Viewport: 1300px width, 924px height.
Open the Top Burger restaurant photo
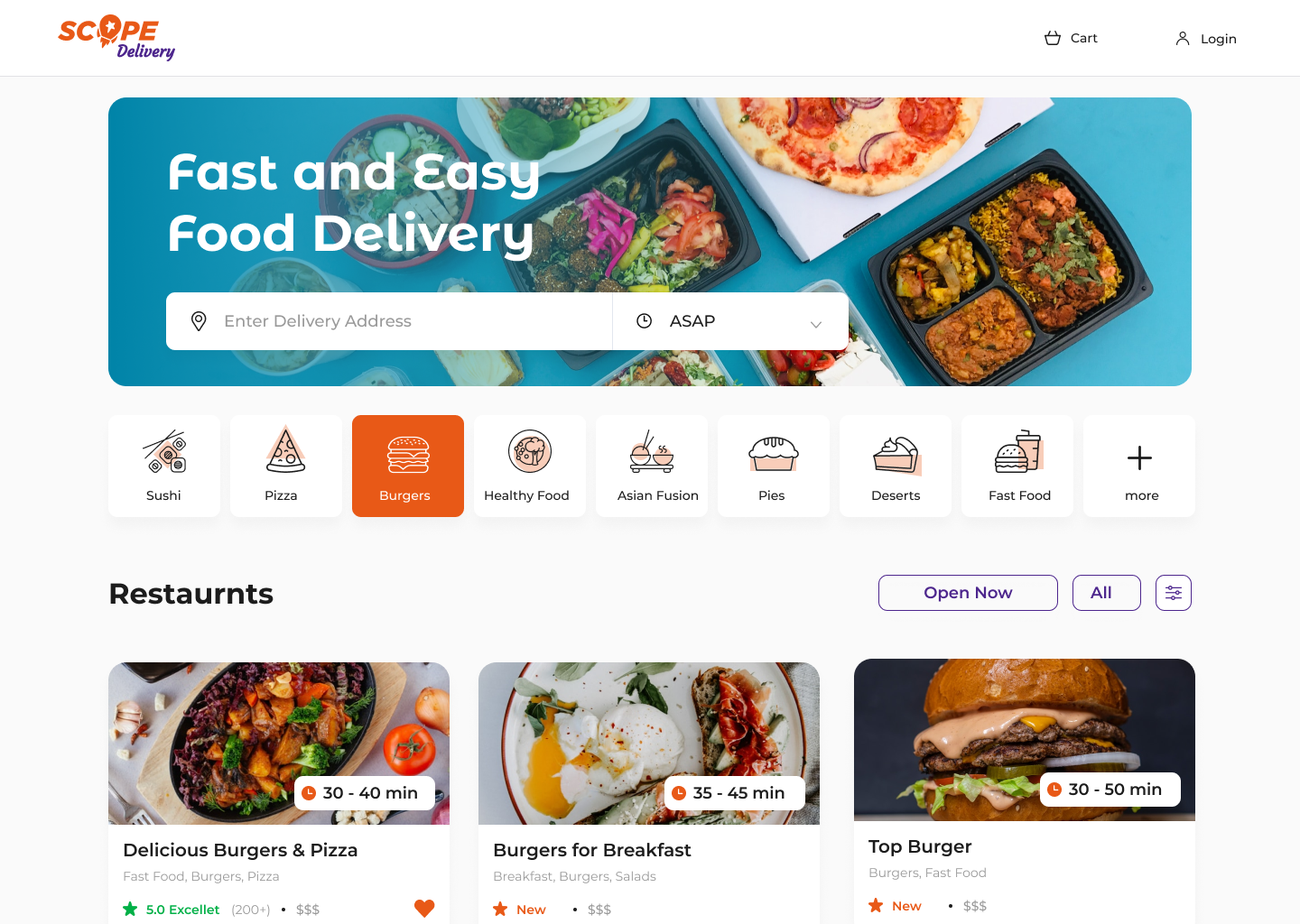click(x=1025, y=740)
